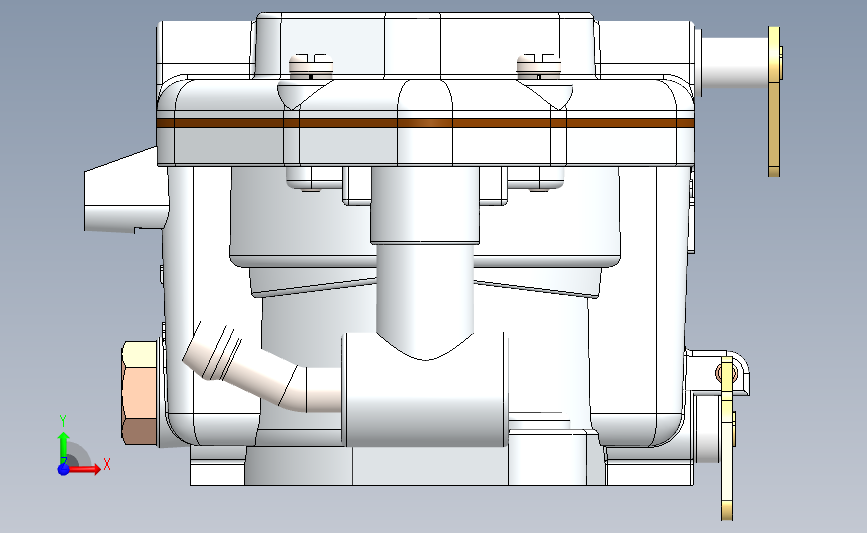Select the upper brass lever arm
Image resolution: width=867 pixels, height=533 pixels.
[x=774, y=102]
